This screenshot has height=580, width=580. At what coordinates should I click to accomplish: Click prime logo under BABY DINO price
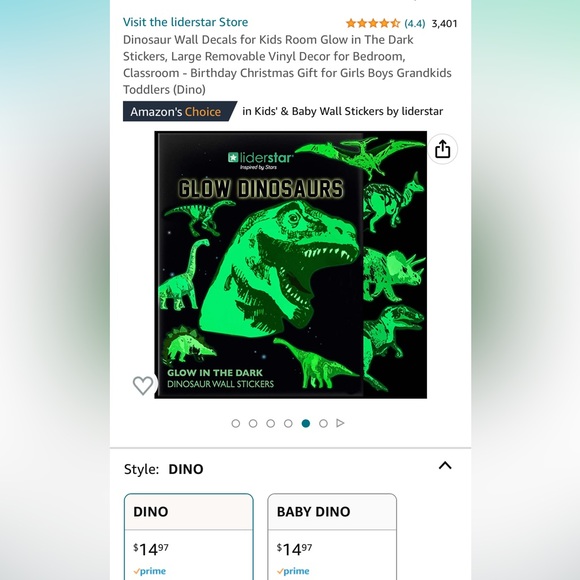tap(293, 571)
